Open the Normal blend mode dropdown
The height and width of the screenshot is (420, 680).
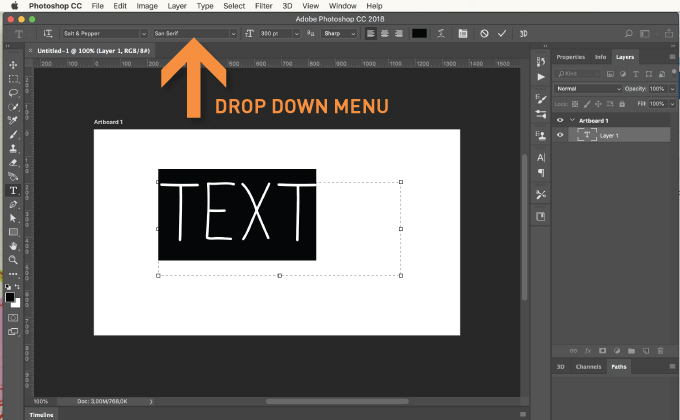click(588, 88)
